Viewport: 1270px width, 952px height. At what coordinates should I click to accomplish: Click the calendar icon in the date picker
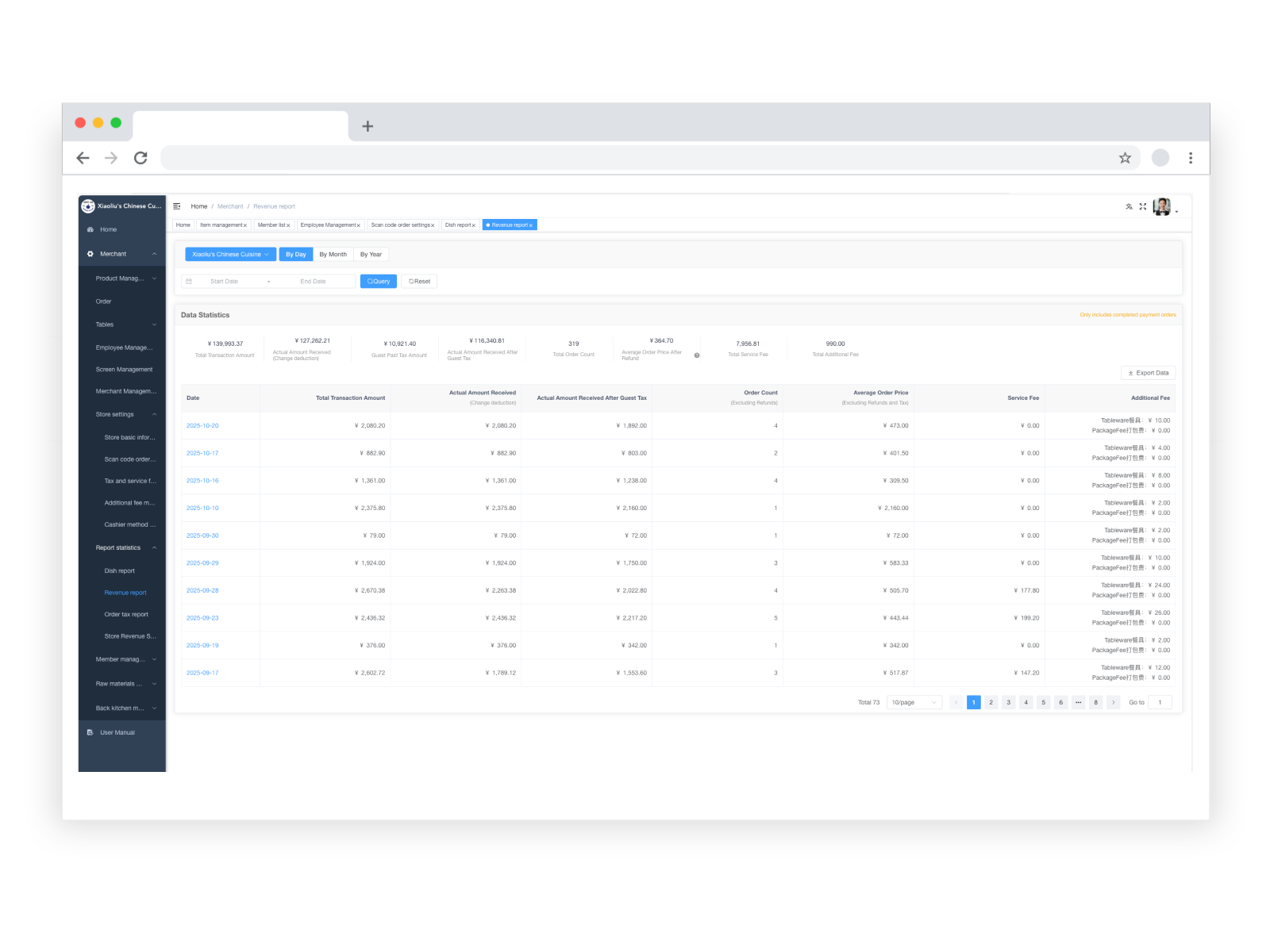click(189, 281)
